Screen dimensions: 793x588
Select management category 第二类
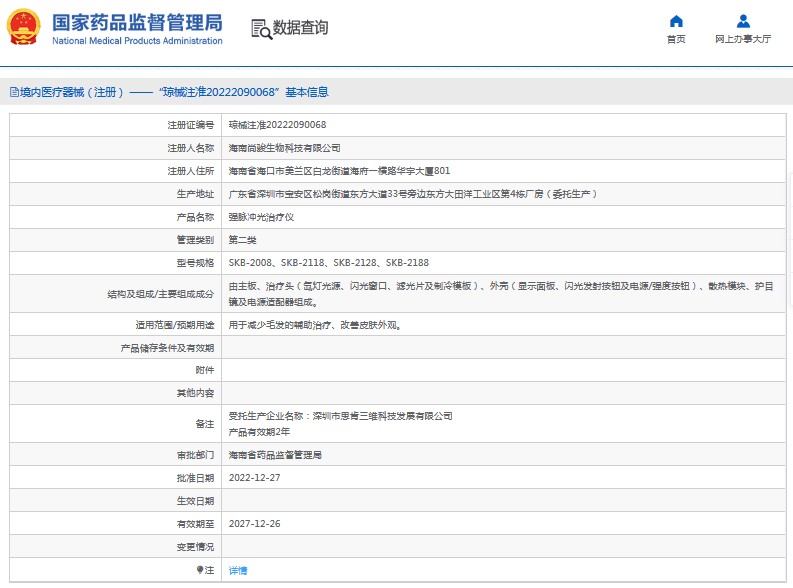click(242, 240)
